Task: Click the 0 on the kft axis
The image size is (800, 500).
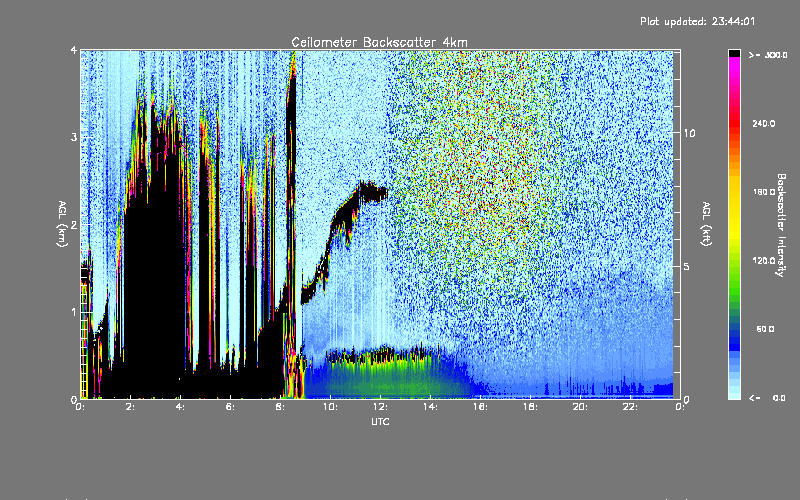Action: (687, 399)
